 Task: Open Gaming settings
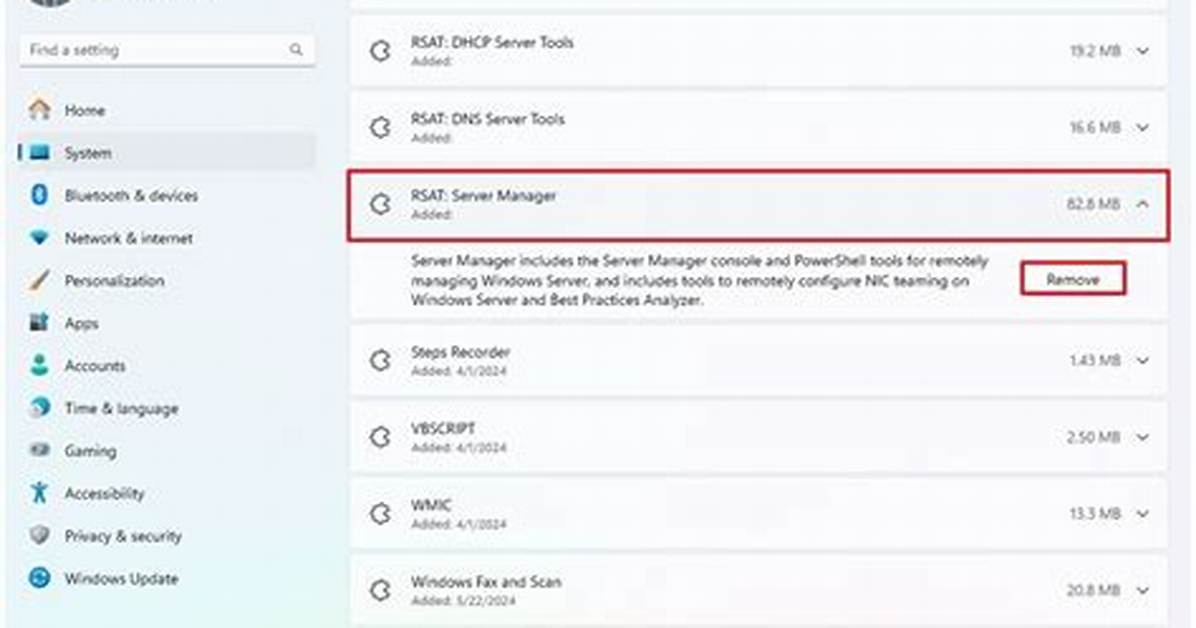point(167,450)
